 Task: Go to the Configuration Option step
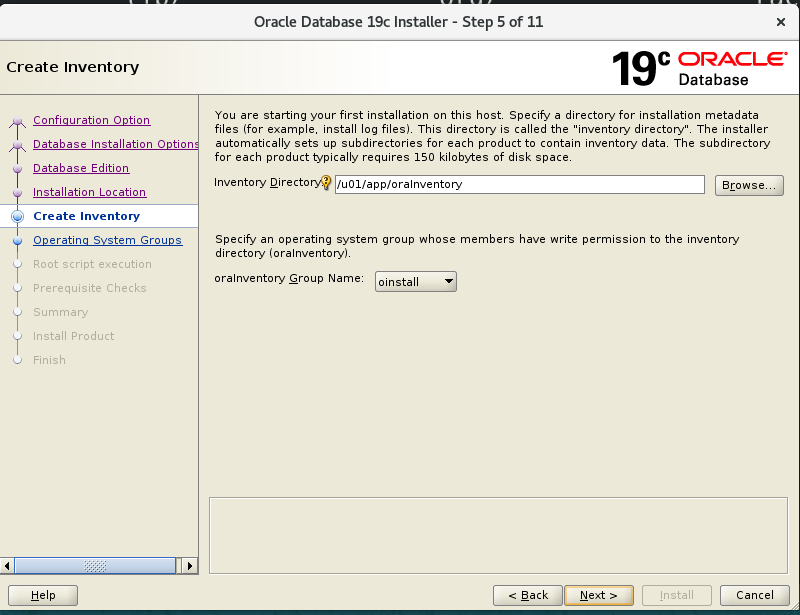(x=91, y=120)
